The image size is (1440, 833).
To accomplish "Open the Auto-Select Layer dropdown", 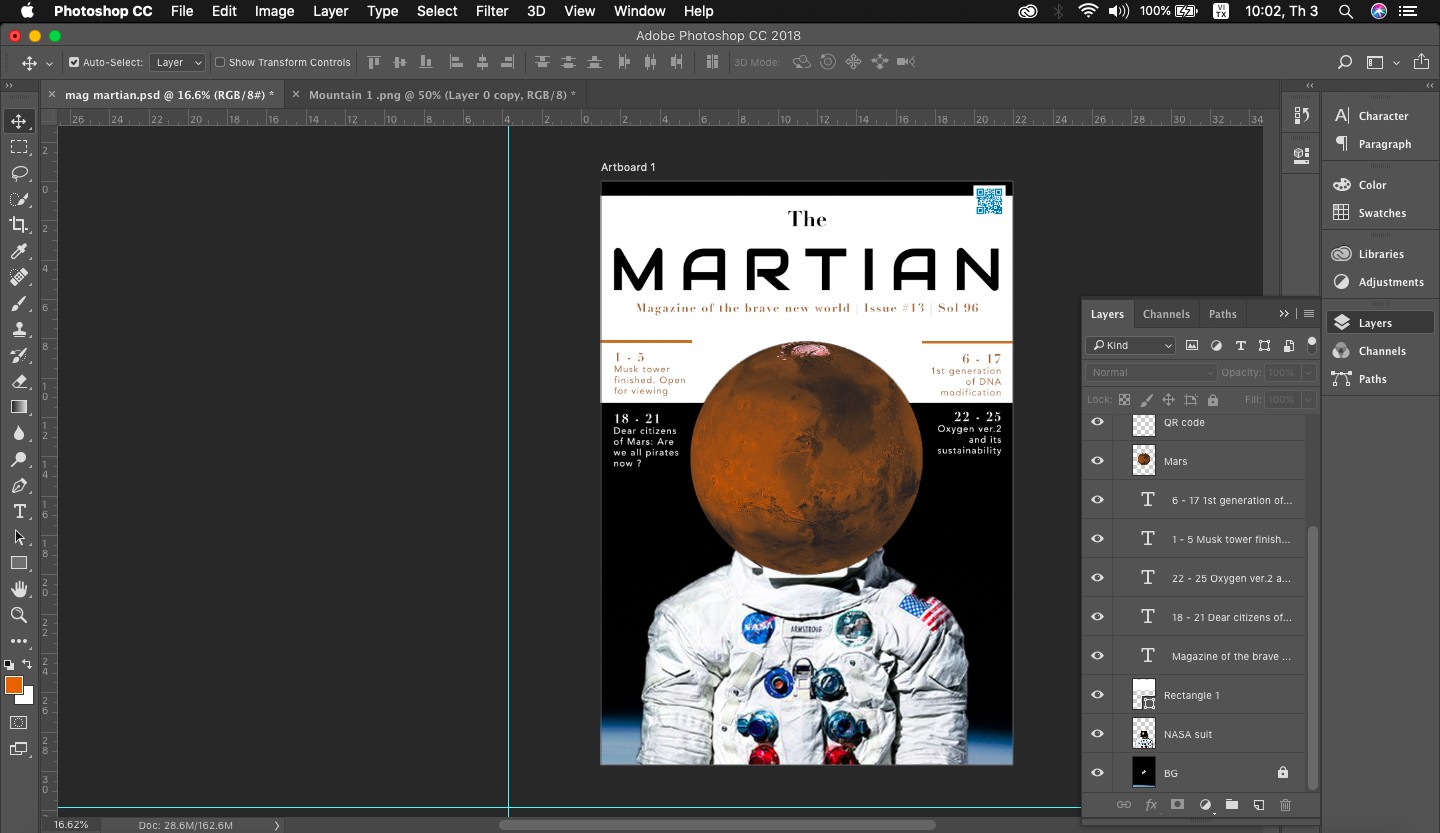I will coord(178,62).
